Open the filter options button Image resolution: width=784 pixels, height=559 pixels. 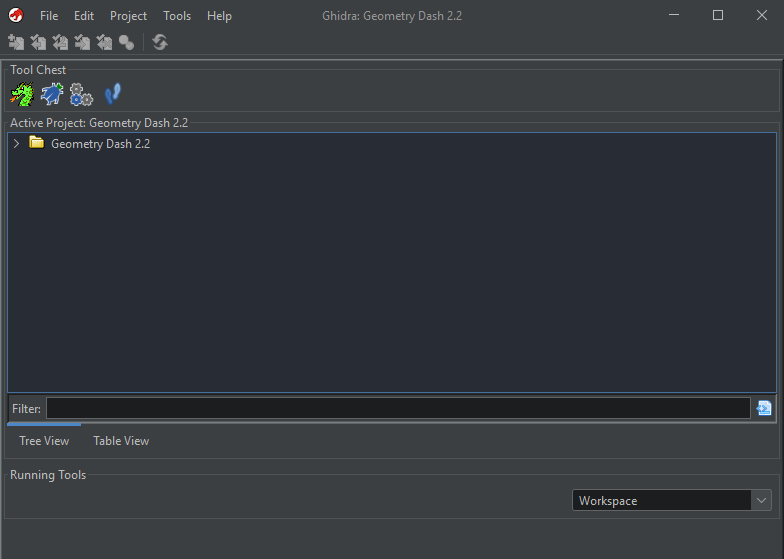click(x=764, y=408)
